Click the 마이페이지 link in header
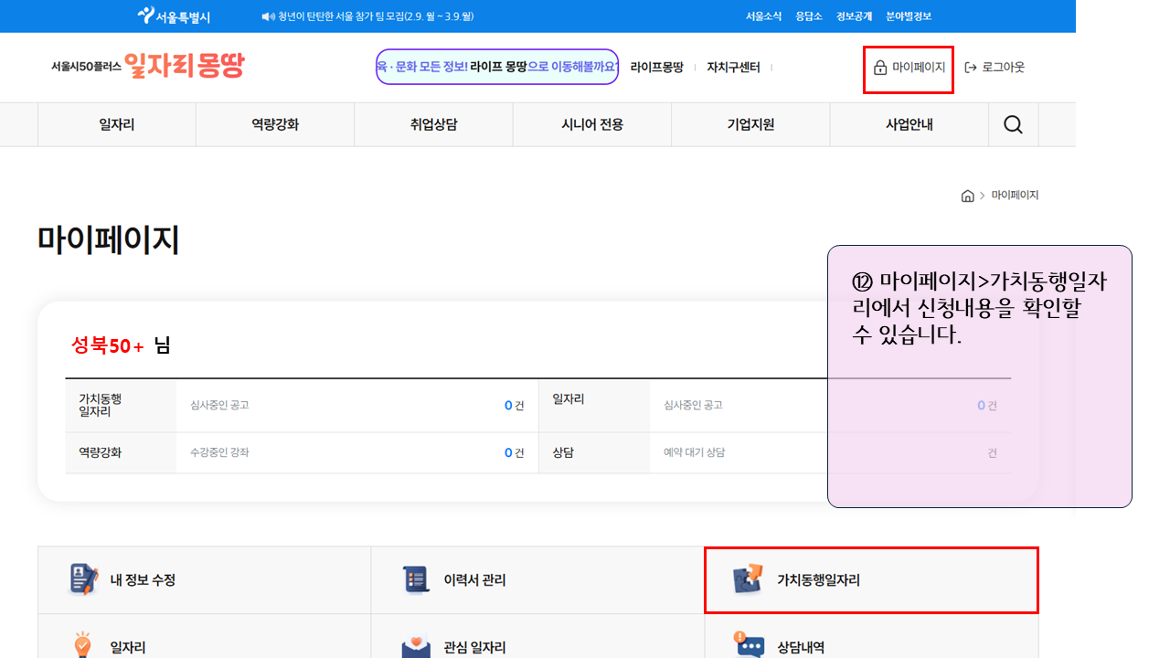The height and width of the screenshot is (658, 1170). pyautogui.click(x=909, y=68)
